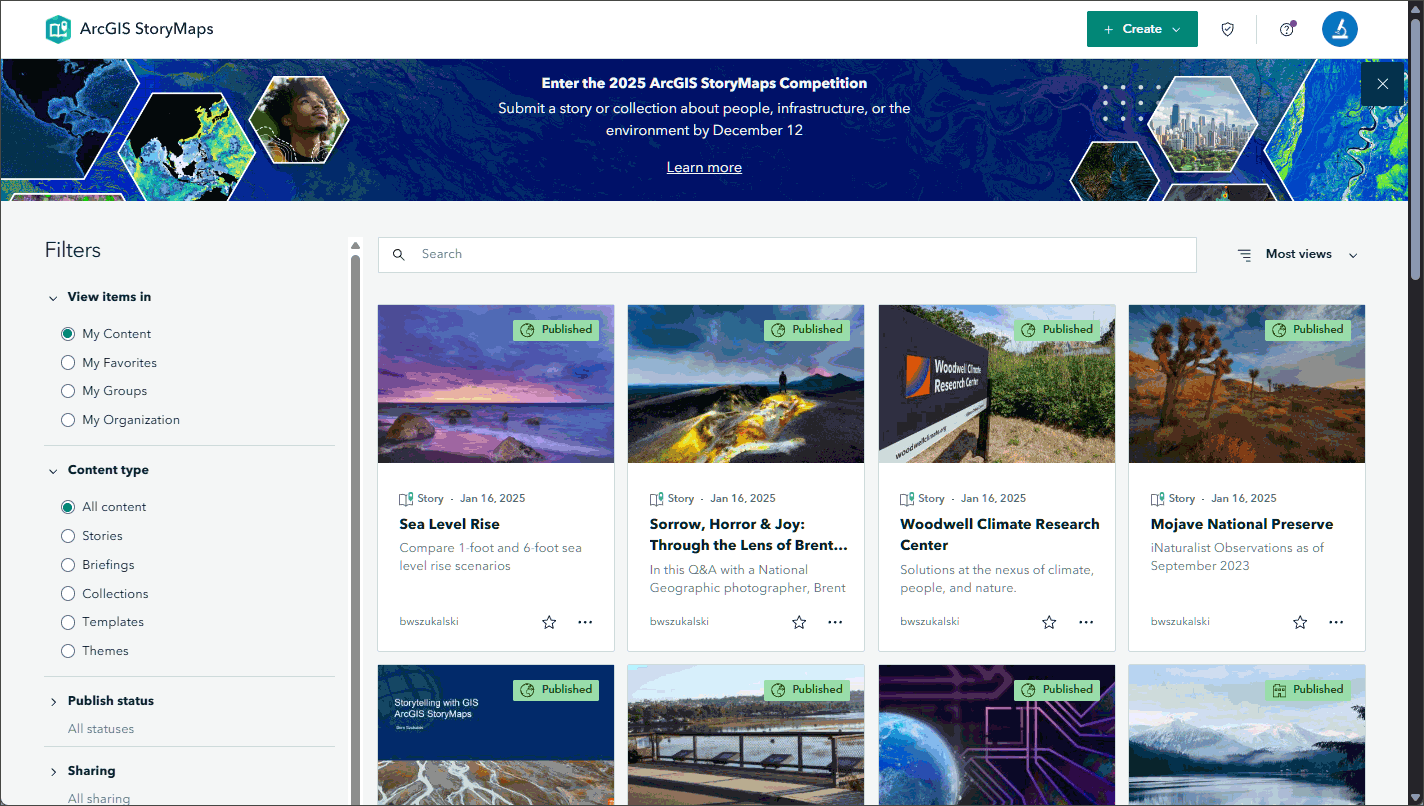Select My Groups radio option
The width and height of the screenshot is (1424, 806).
[x=68, y=391]
